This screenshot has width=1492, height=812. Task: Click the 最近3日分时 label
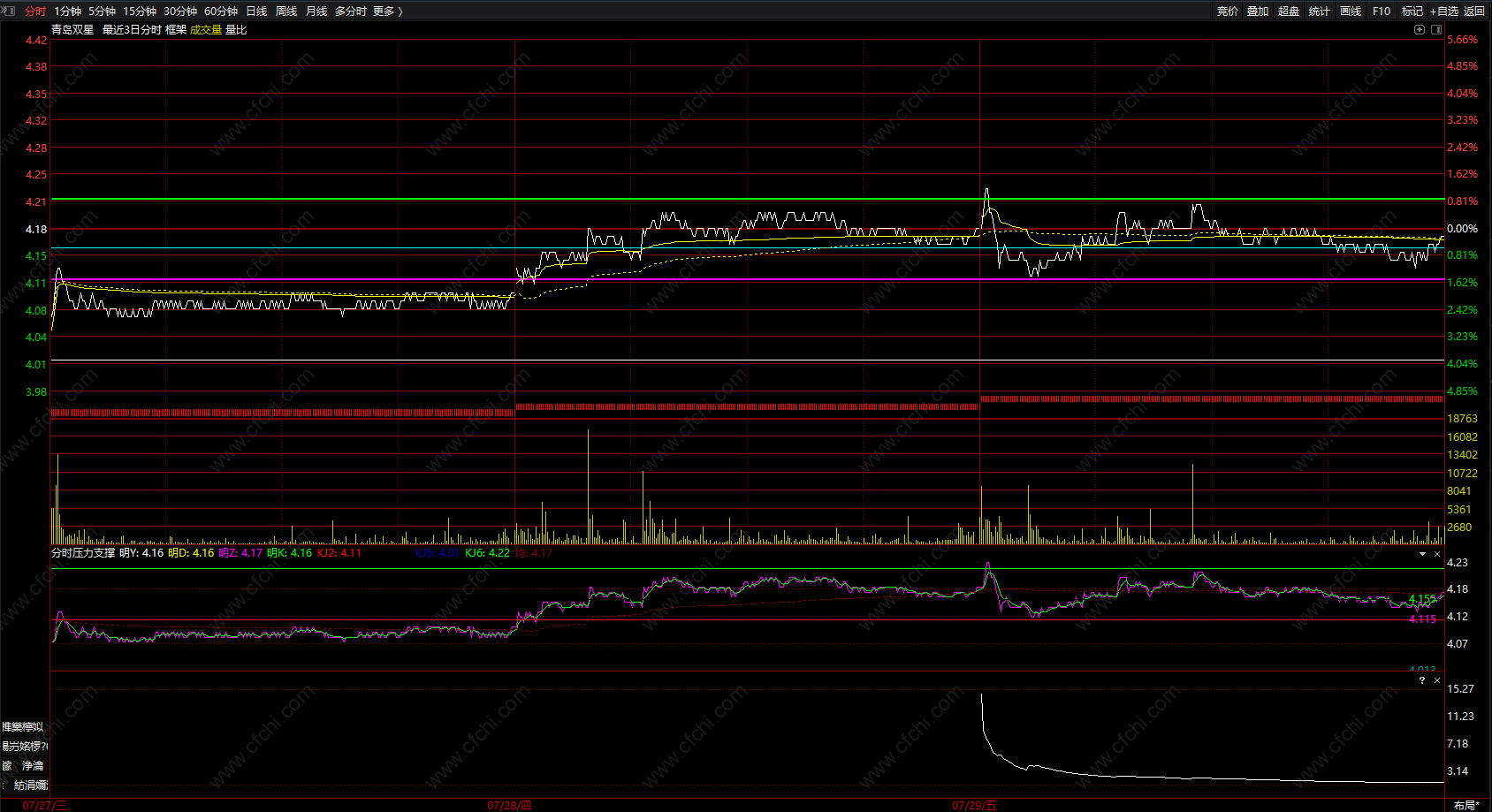tap(132, 29)
